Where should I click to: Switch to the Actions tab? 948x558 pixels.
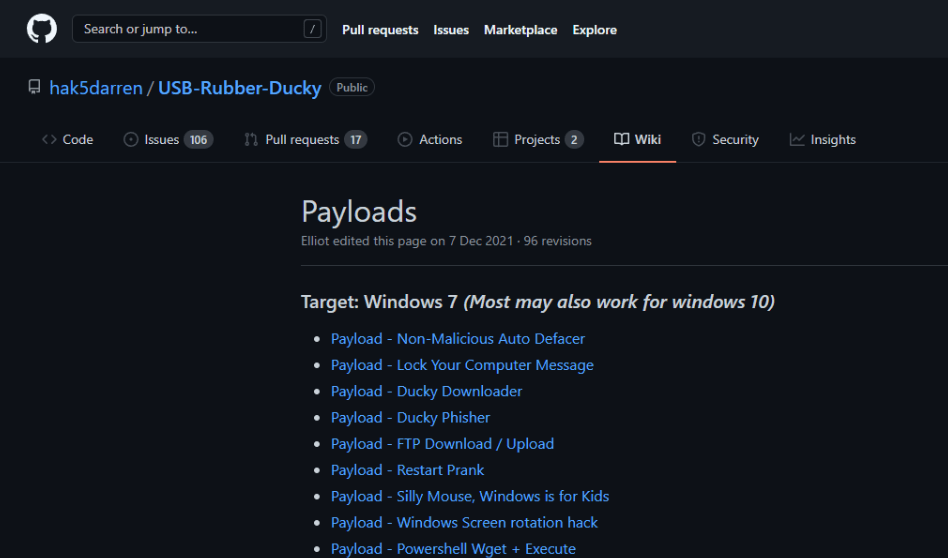[441, 140]
